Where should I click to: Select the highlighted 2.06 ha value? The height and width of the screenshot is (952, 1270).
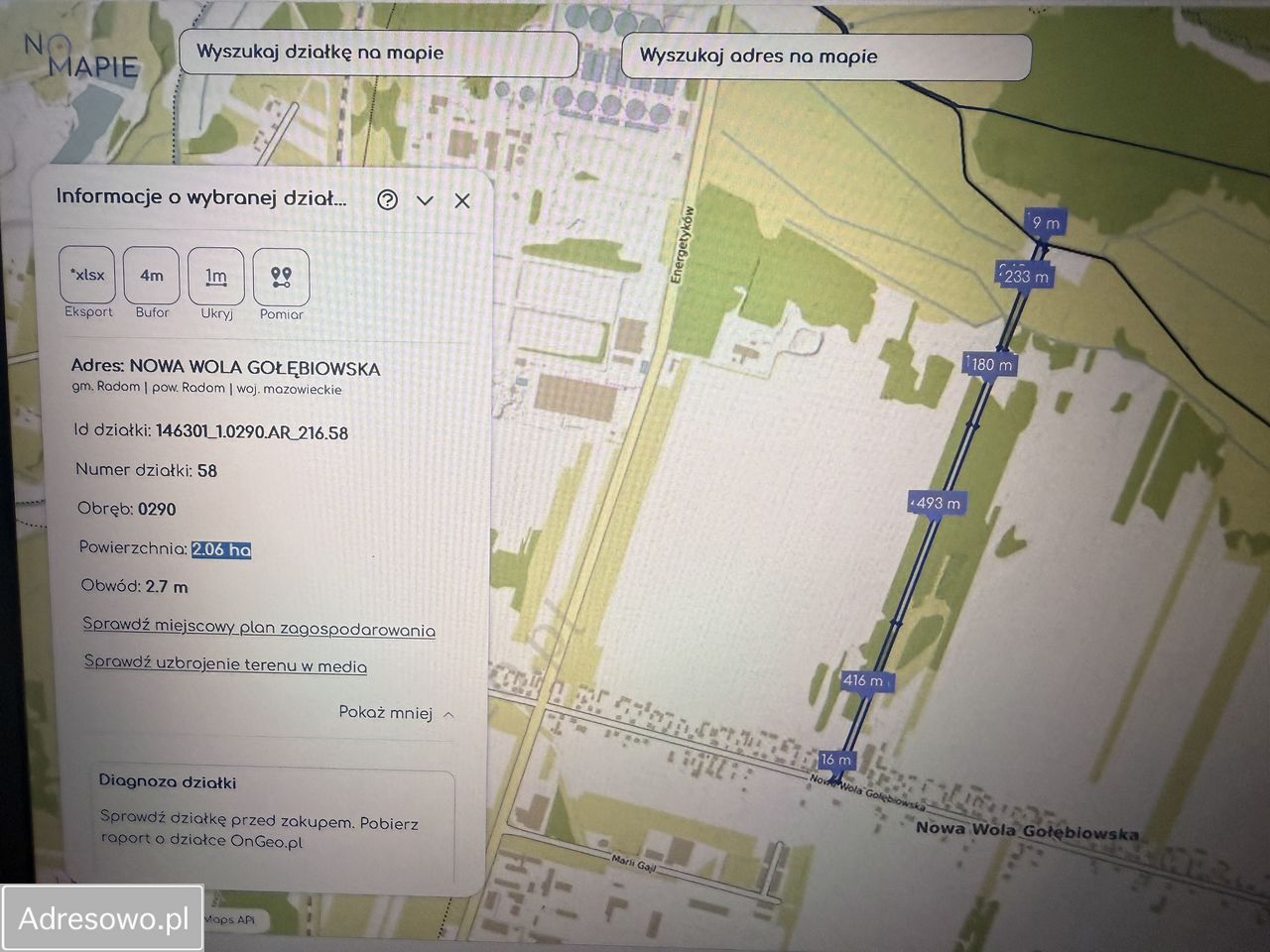click(x=220, y=549)
